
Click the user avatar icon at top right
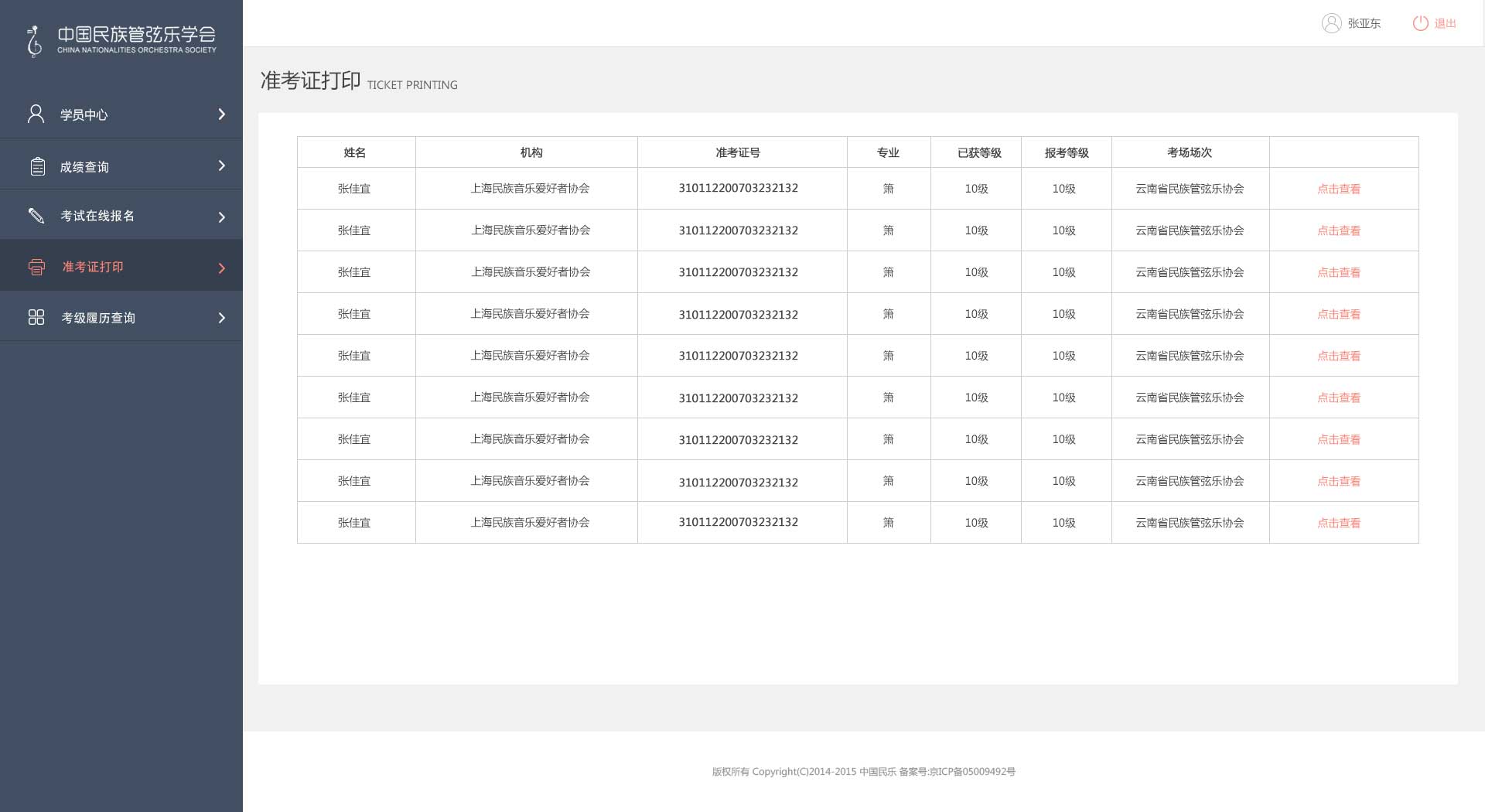[x=1331, y=23]
